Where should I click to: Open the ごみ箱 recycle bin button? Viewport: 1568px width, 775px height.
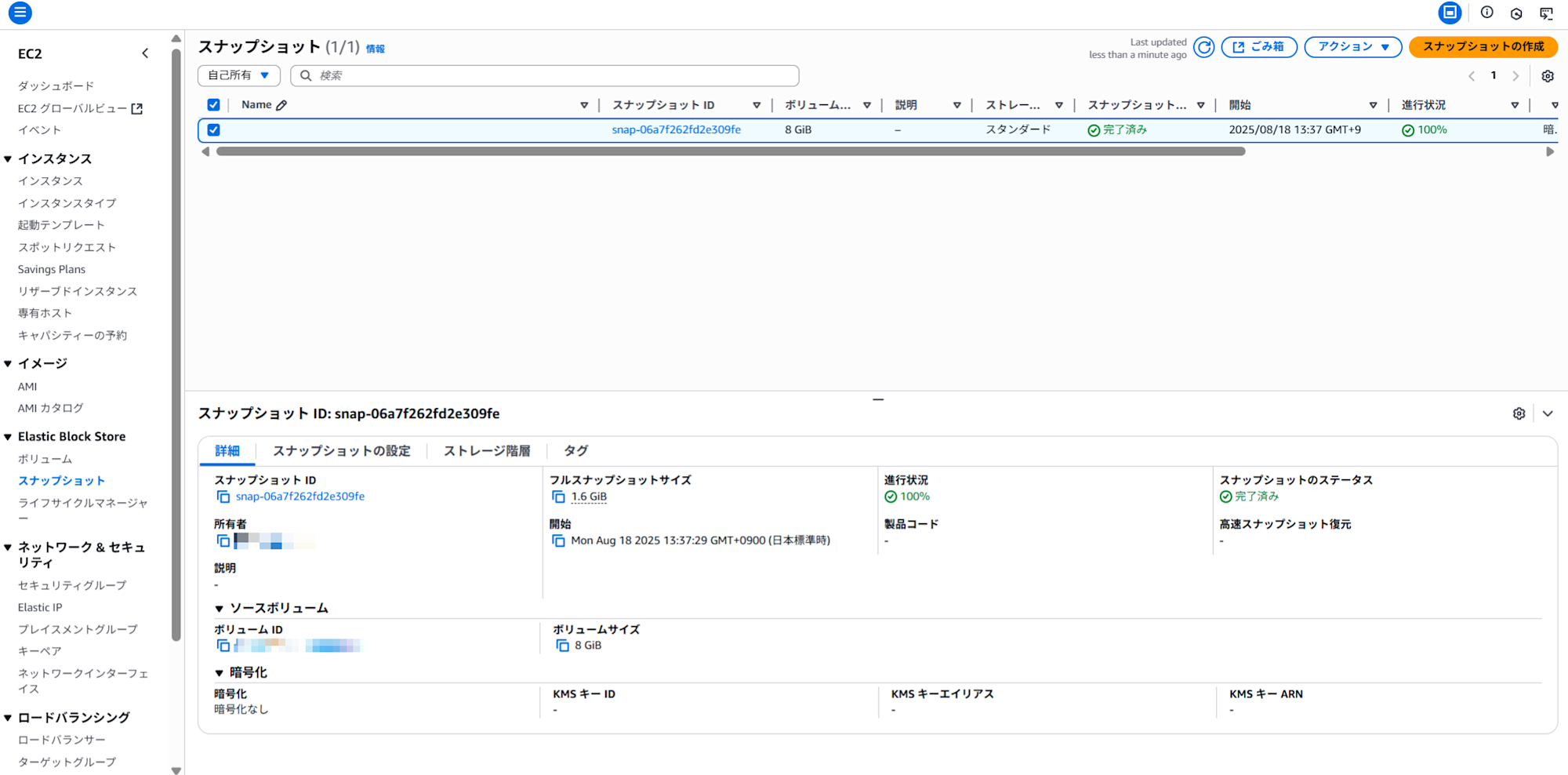1259,47
